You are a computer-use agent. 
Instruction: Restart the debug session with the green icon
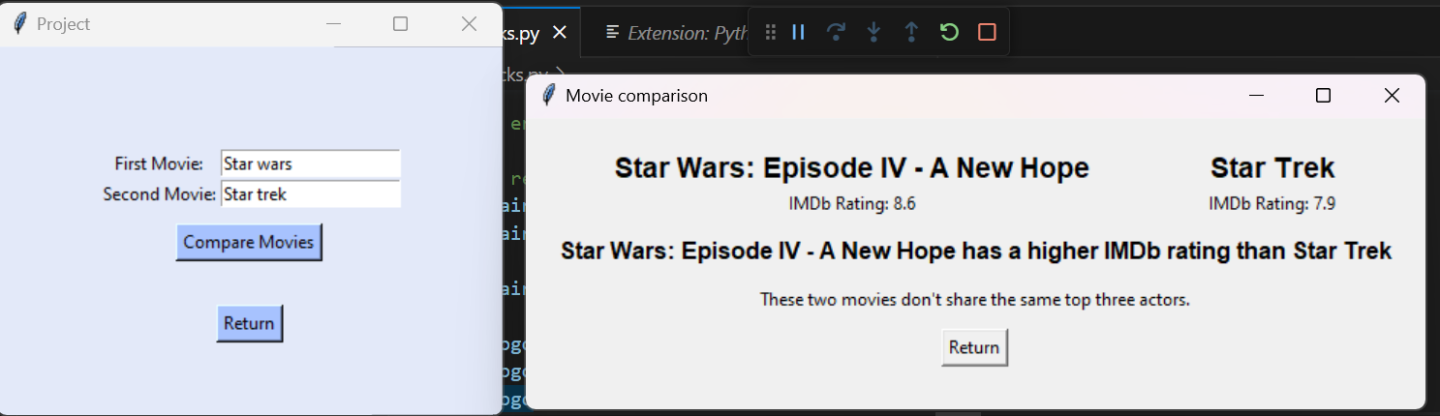(x=949, y=32)
